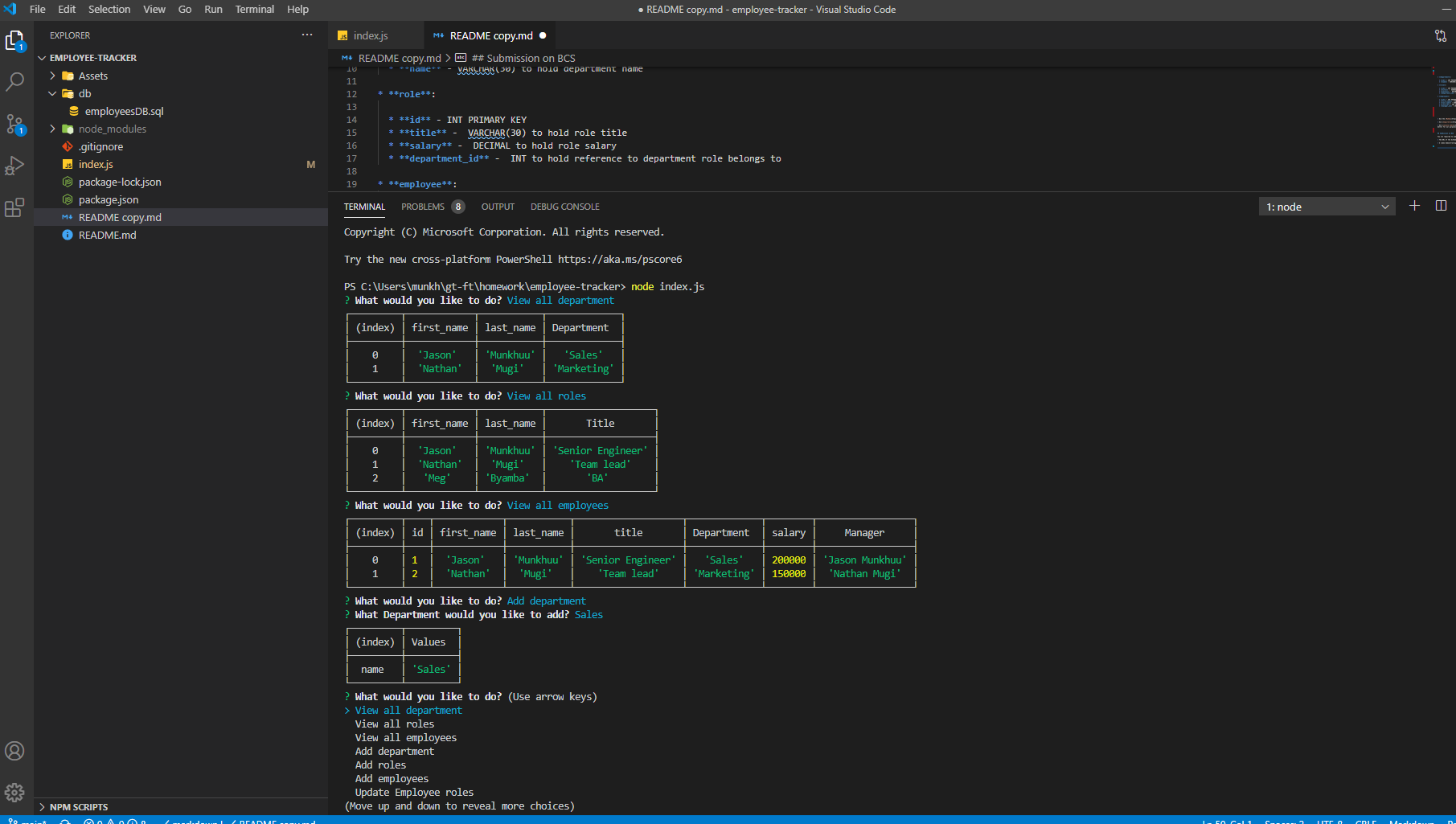The height and width of the screenshot is (824, 1456).
Task: Open the Manage gear menu
Action: point(14,793)
